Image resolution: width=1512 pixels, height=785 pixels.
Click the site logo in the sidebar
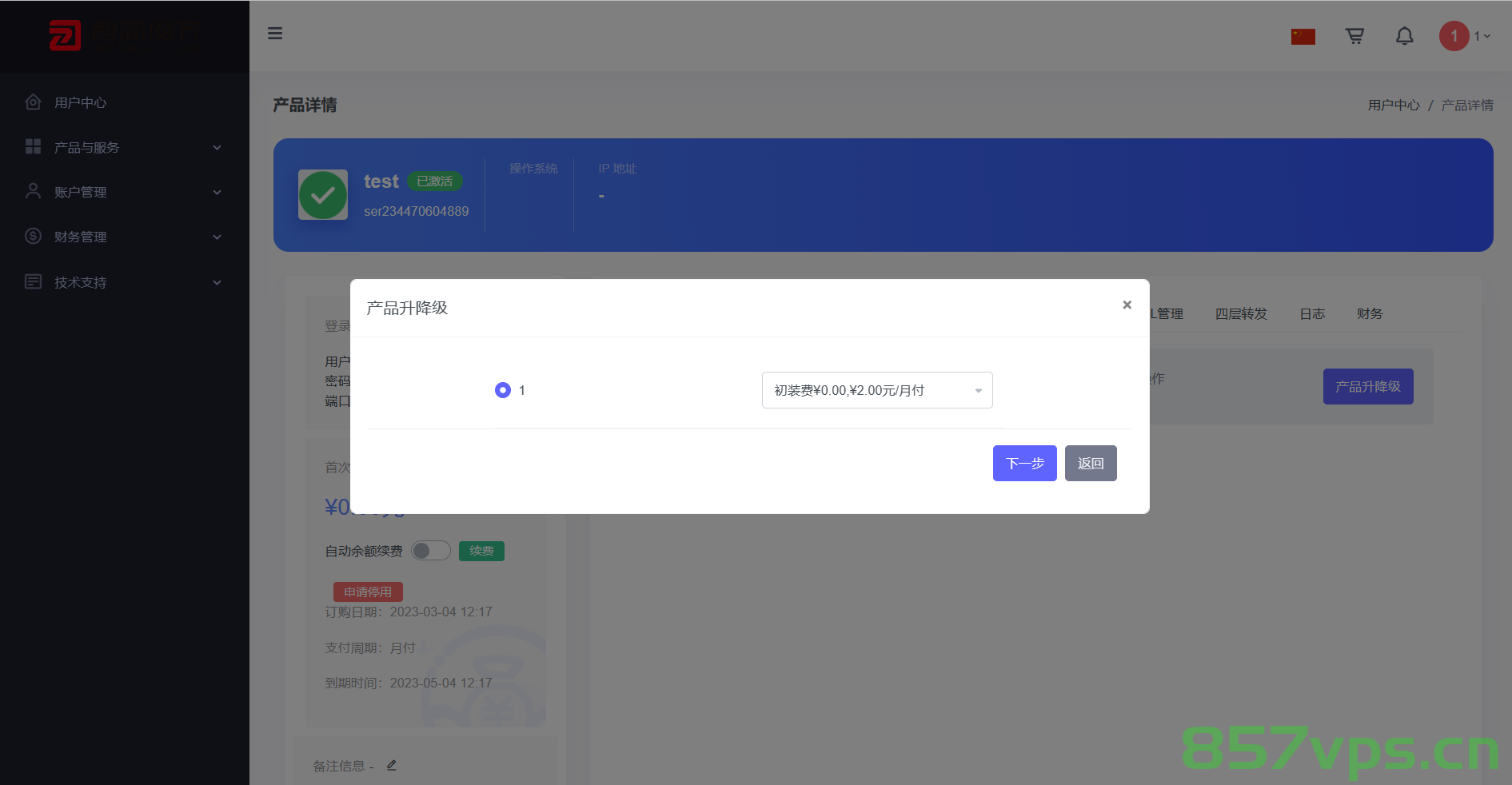click(124, 36)
